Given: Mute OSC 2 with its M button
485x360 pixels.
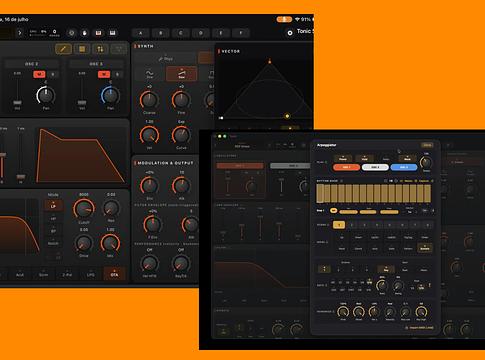Looking at the screenshot, I should [x=39, y=74].
